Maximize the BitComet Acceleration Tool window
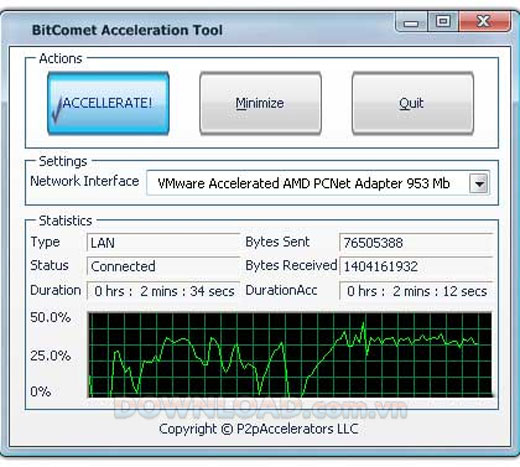The image size is (520, 467). [443, 22]
